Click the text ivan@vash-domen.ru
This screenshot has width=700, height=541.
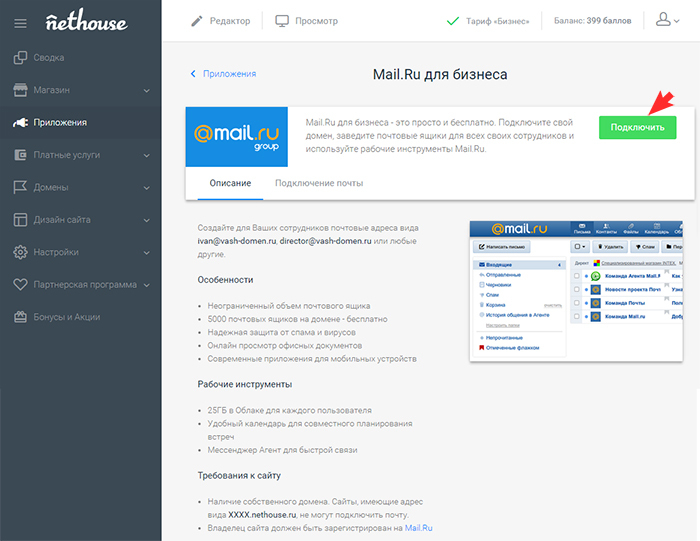[237, 241]
